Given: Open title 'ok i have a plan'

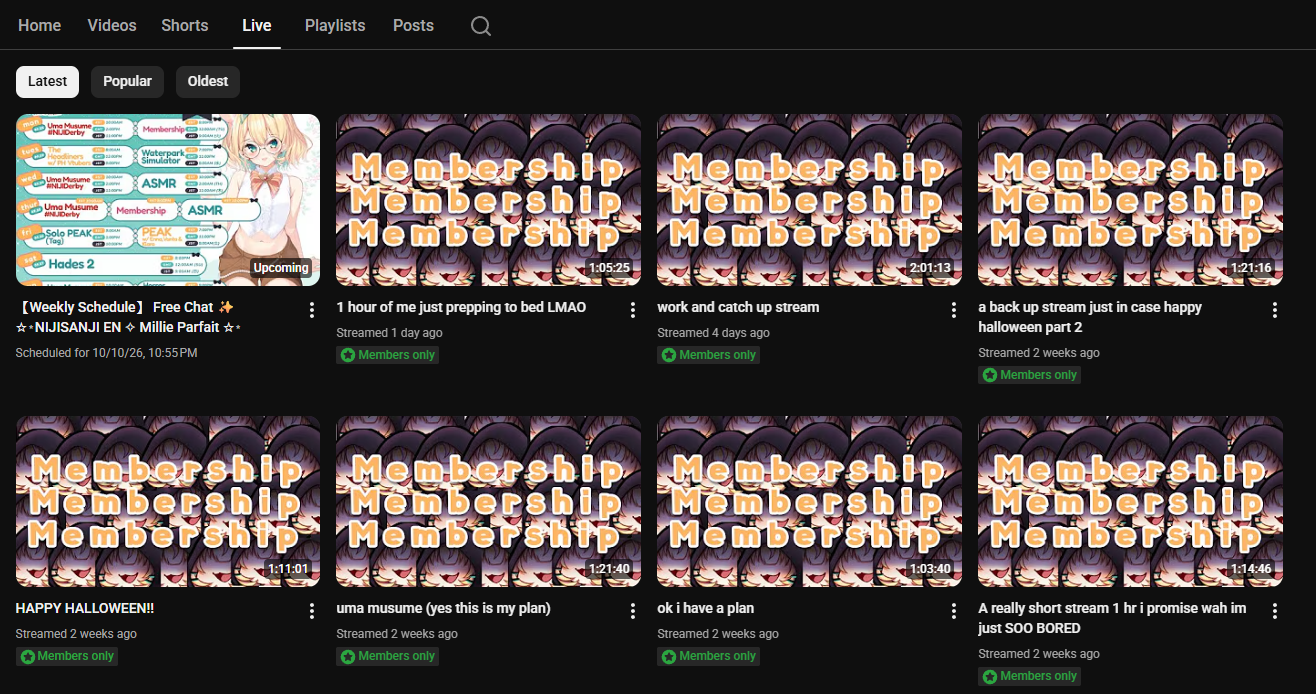Looking at the screenshot, I should [x=706, y=608].
